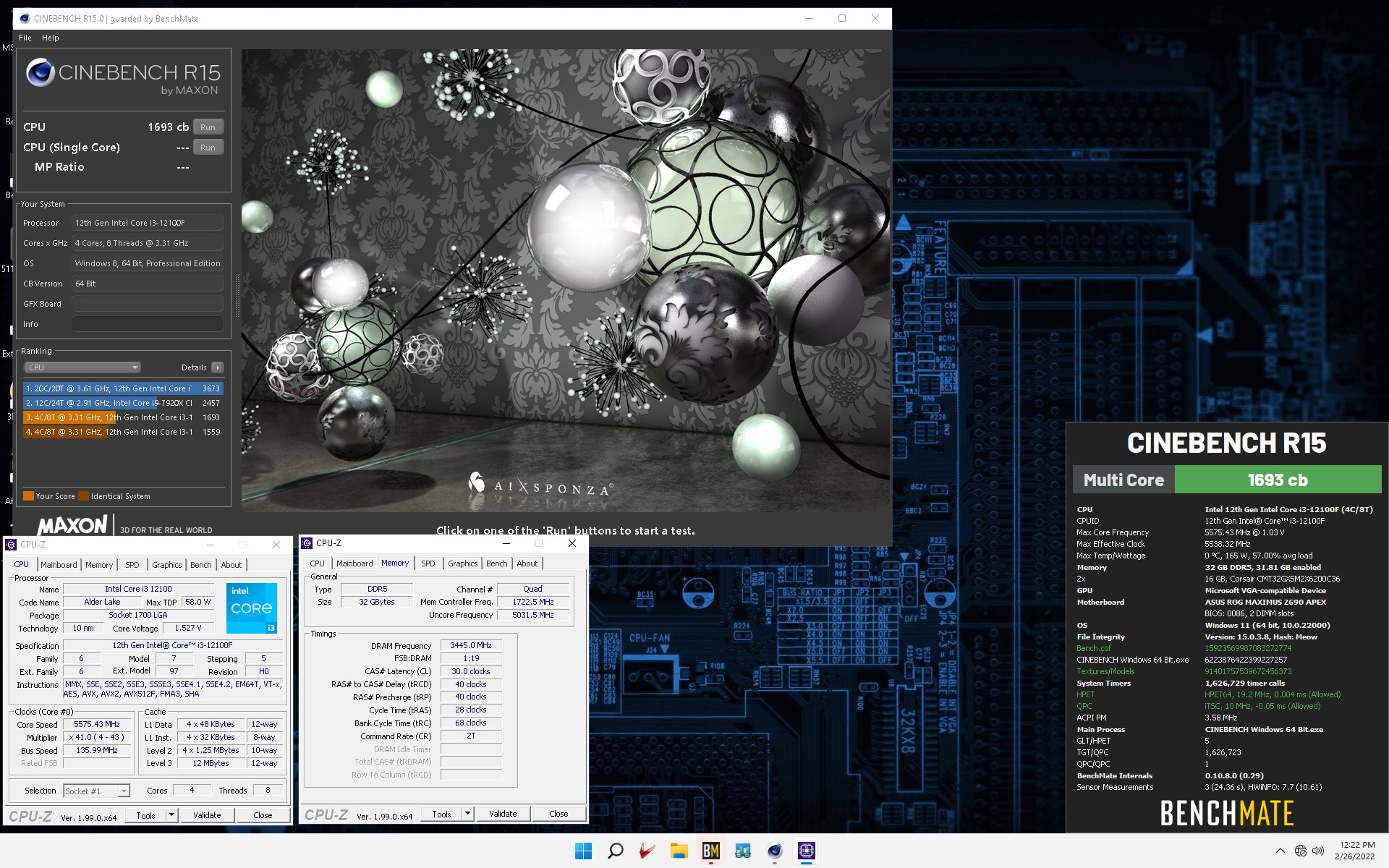Expand Tools dropdown arrow in right CPU-Z
Screen dimensions: 1389x868
(x=468, y=814)
